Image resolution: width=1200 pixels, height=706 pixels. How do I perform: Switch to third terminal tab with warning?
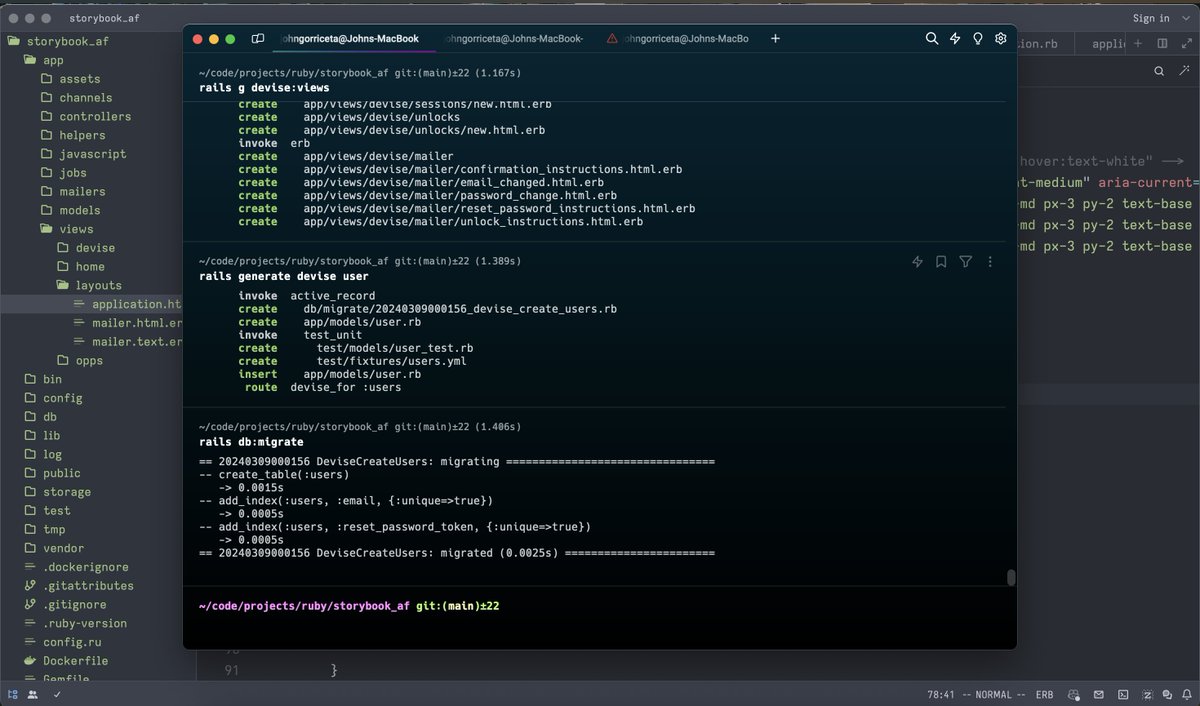tap(677, 39)
